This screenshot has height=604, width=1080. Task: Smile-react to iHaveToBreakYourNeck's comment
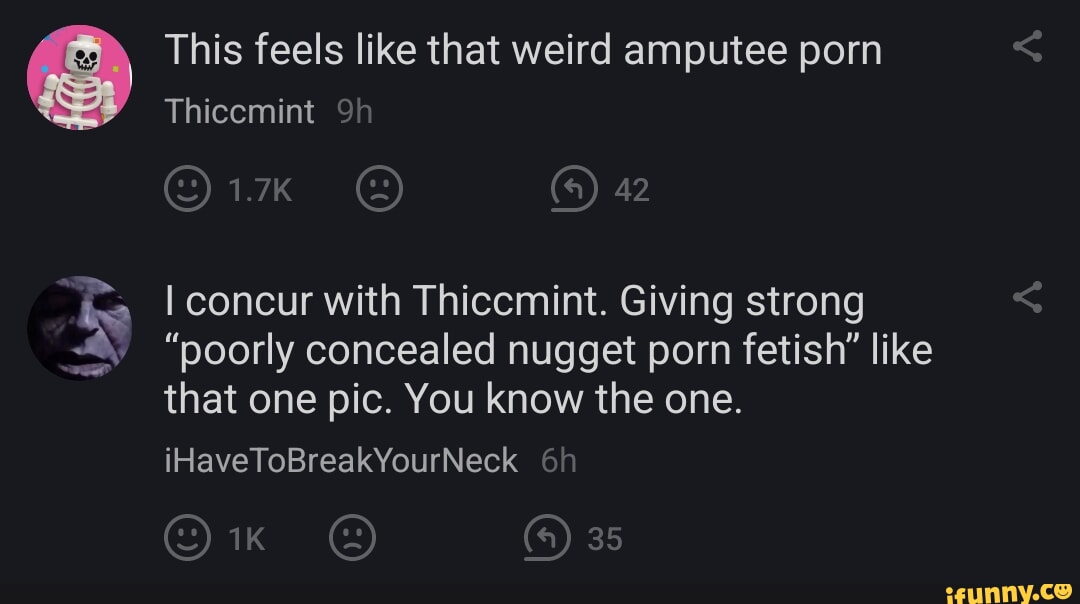pyautogui.click(x=187, y=537)
